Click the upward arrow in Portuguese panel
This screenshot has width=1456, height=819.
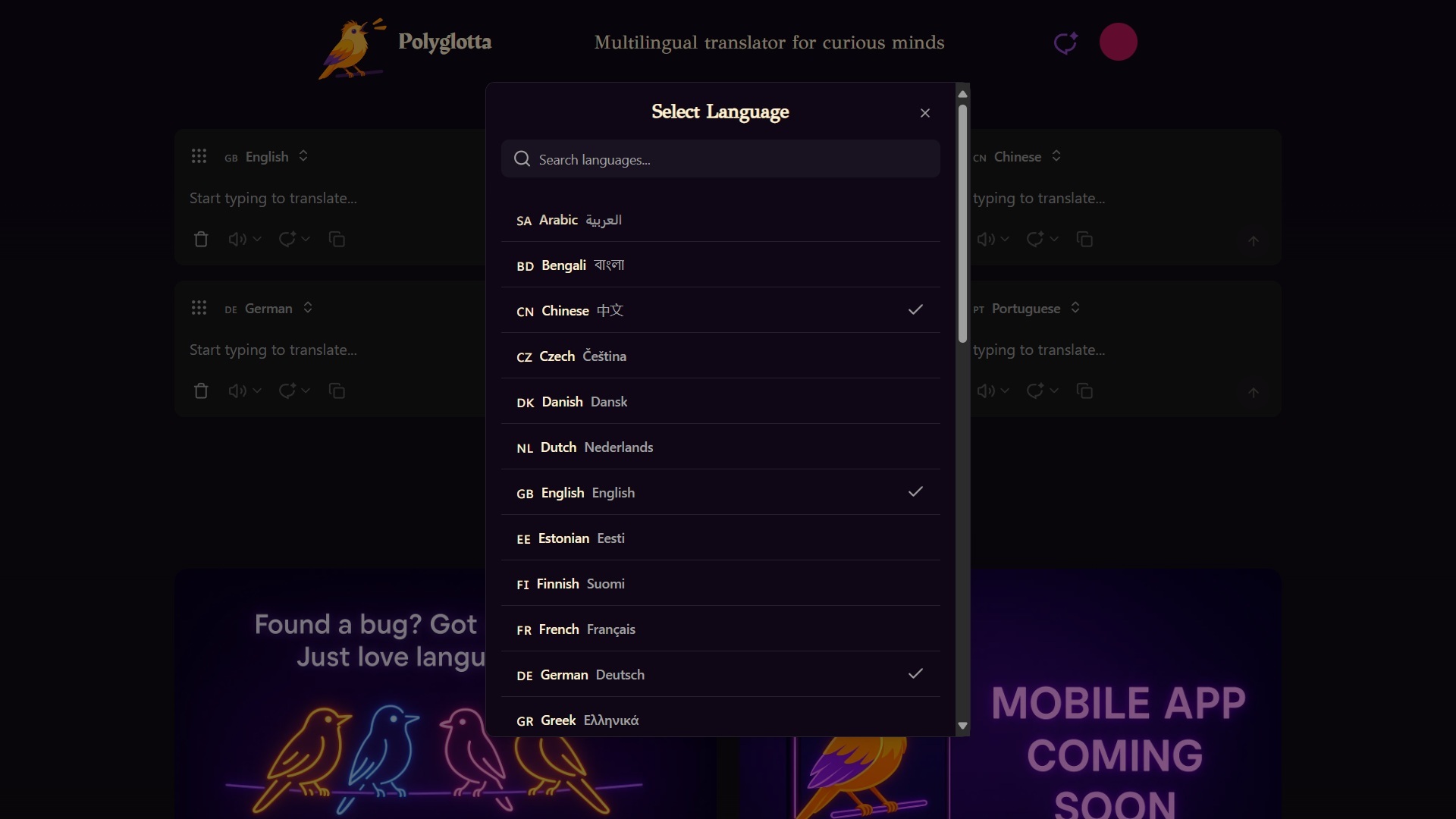pos(1254,392)
